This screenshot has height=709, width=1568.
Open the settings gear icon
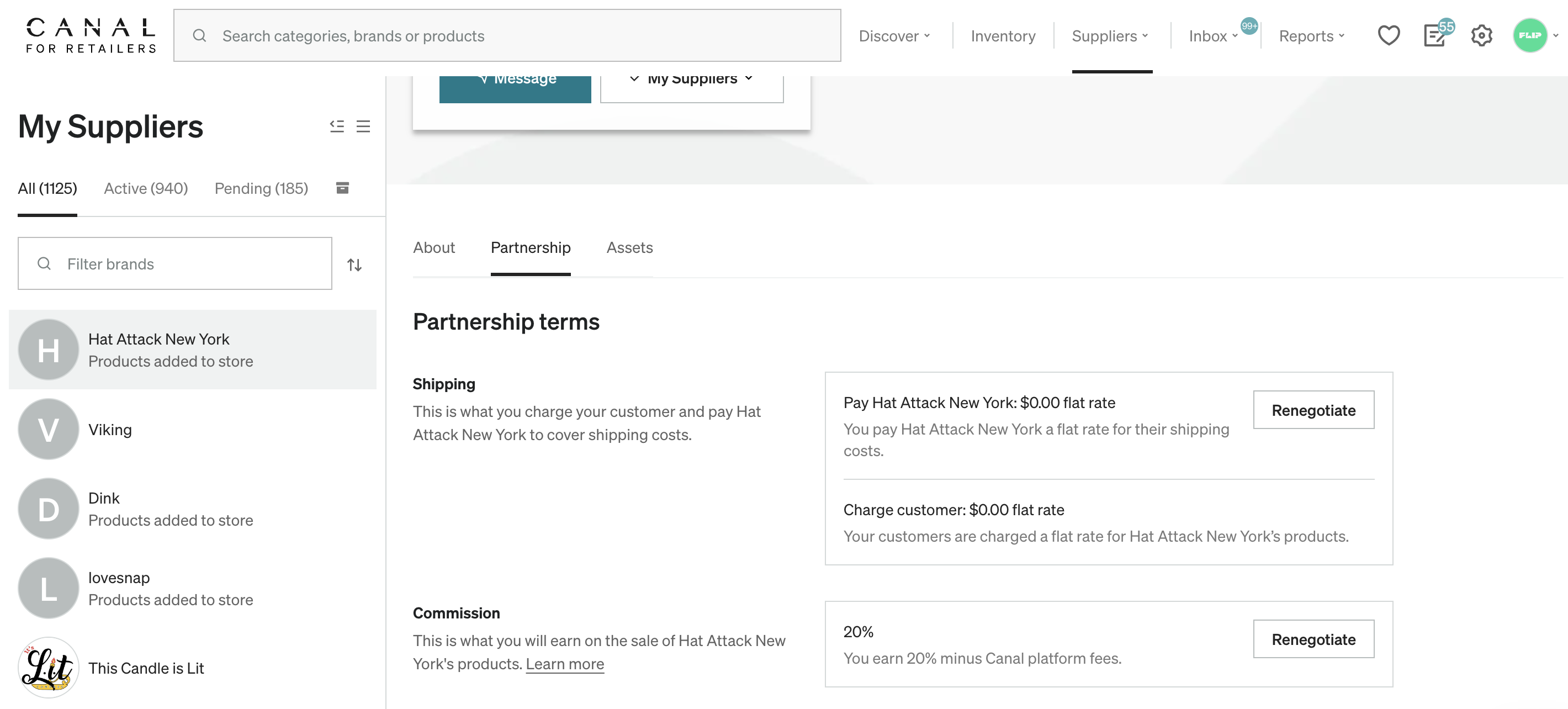click(x=1481, y=36)
